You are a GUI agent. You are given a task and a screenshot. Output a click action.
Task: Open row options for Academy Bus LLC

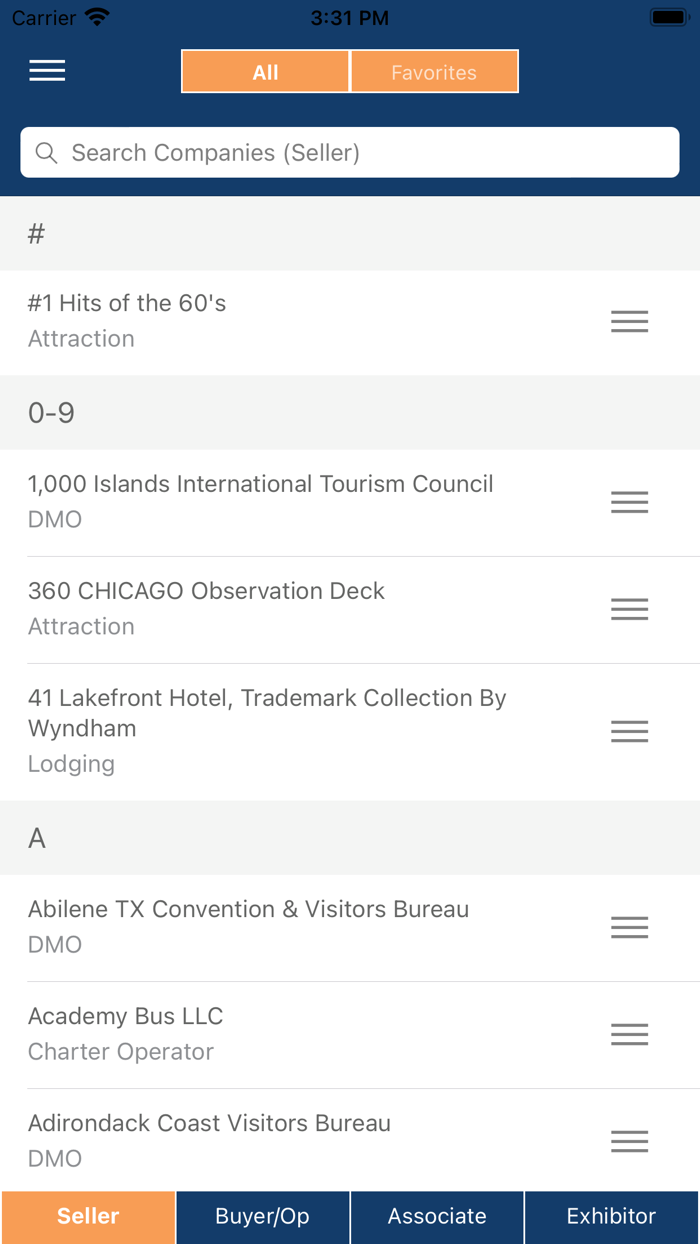(x=629, y=1034)
